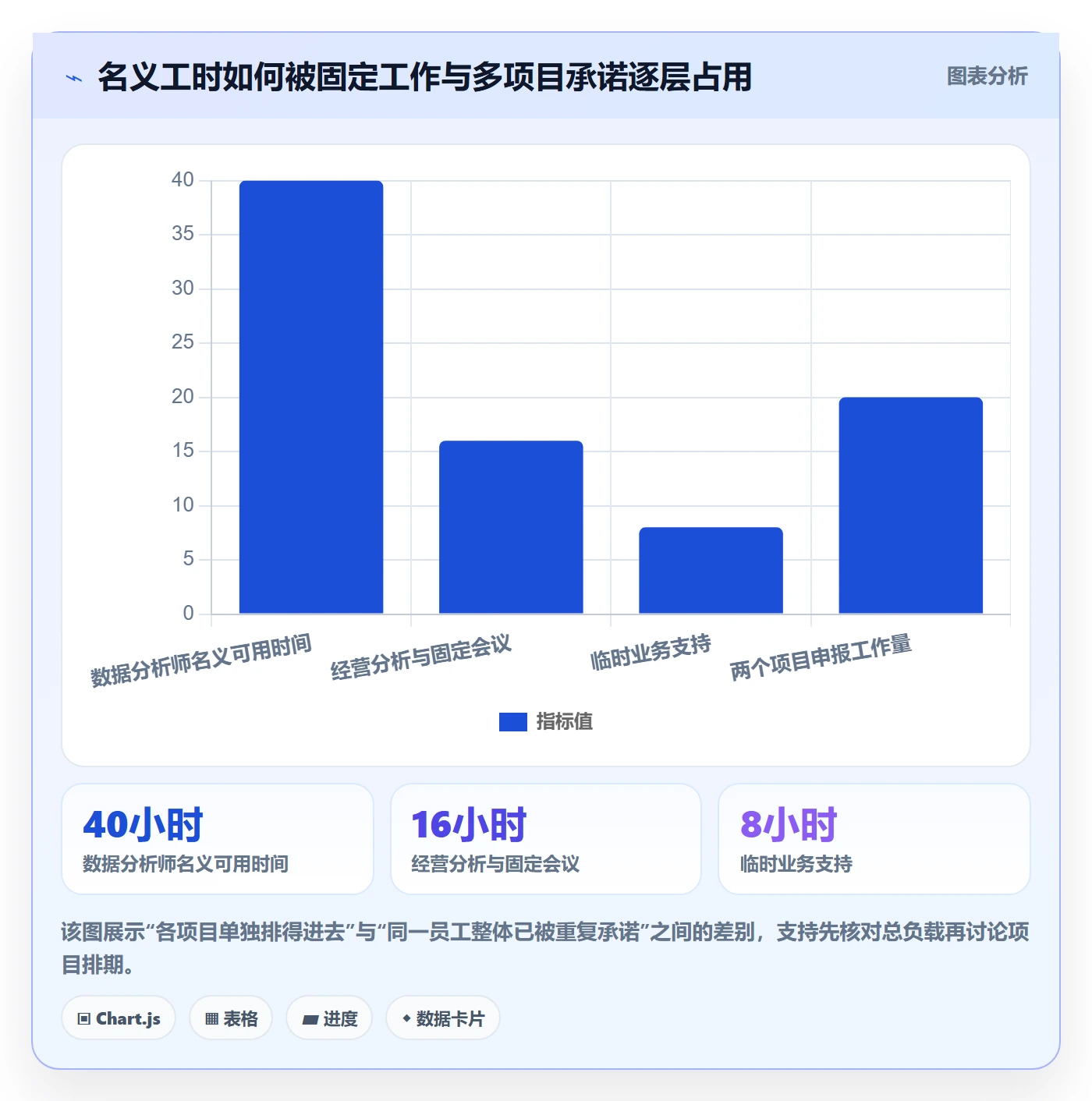
Task: Click the lightning icon beside the title
Action: pyautogui.click(x=74, y=78)
